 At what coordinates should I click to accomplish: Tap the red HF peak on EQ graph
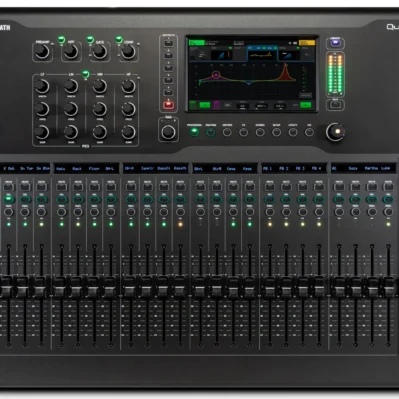(x=285, y=72)
